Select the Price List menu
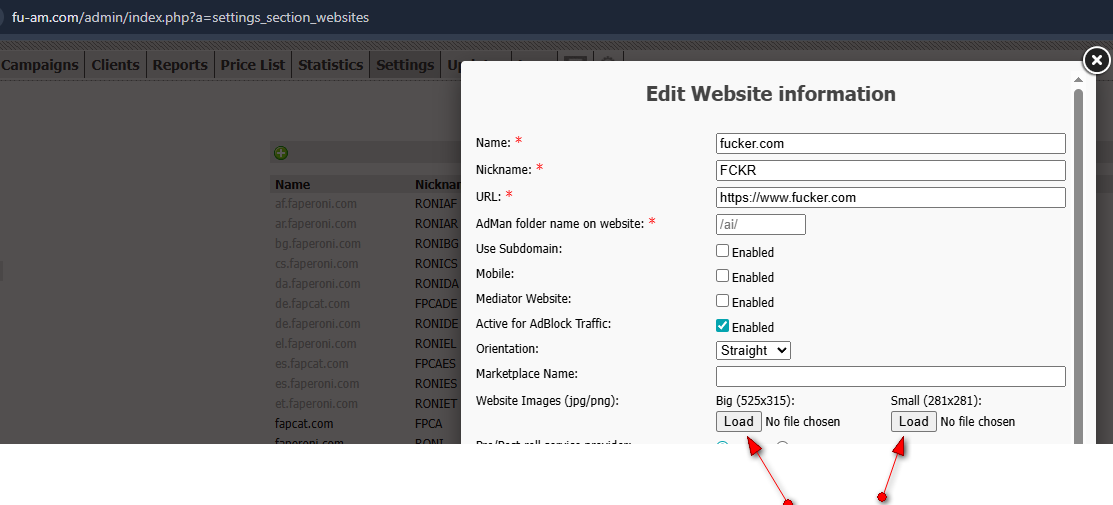Viewport: 1113px width, 505px height. coord(253,65)
